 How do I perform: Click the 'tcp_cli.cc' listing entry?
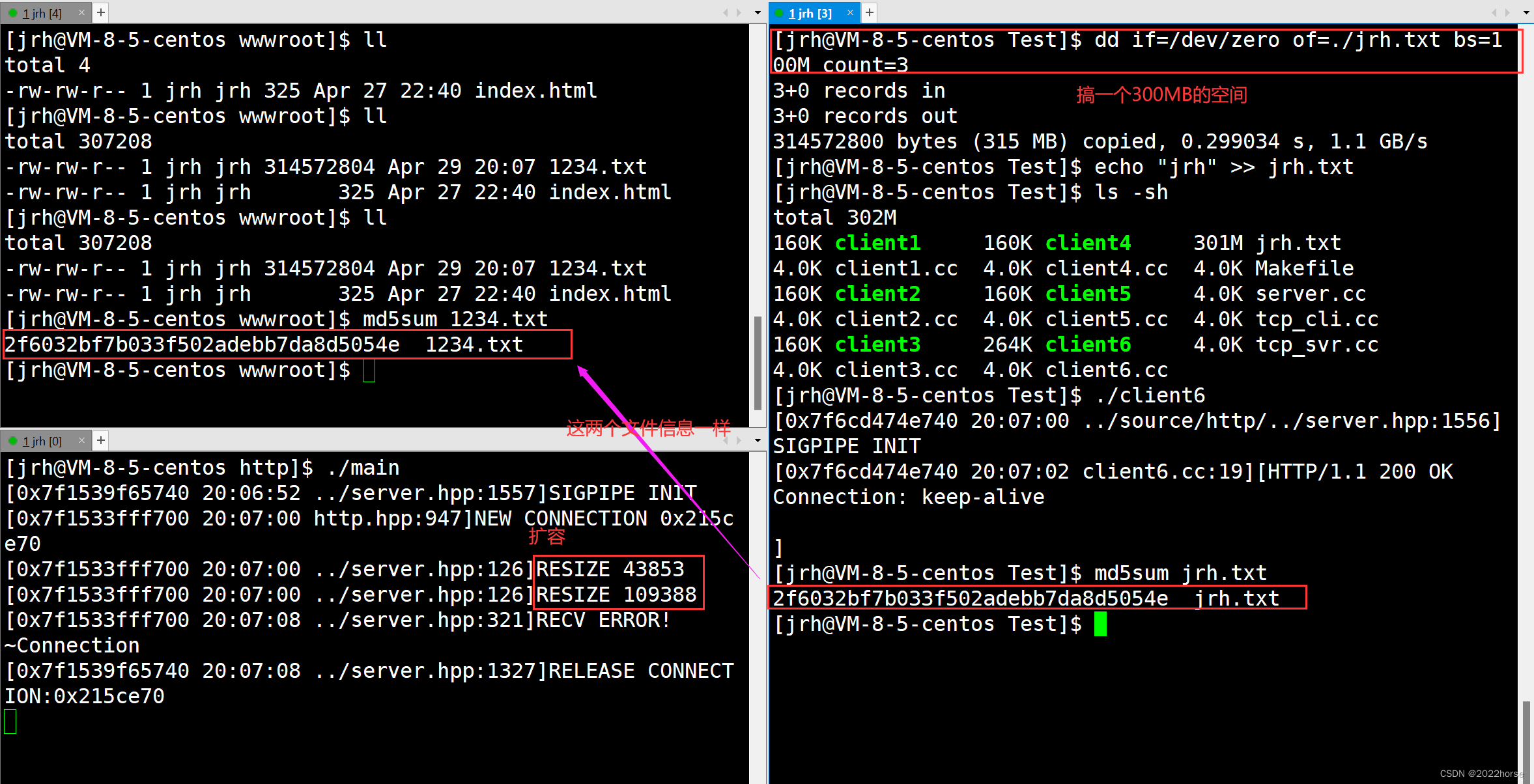1317,319
